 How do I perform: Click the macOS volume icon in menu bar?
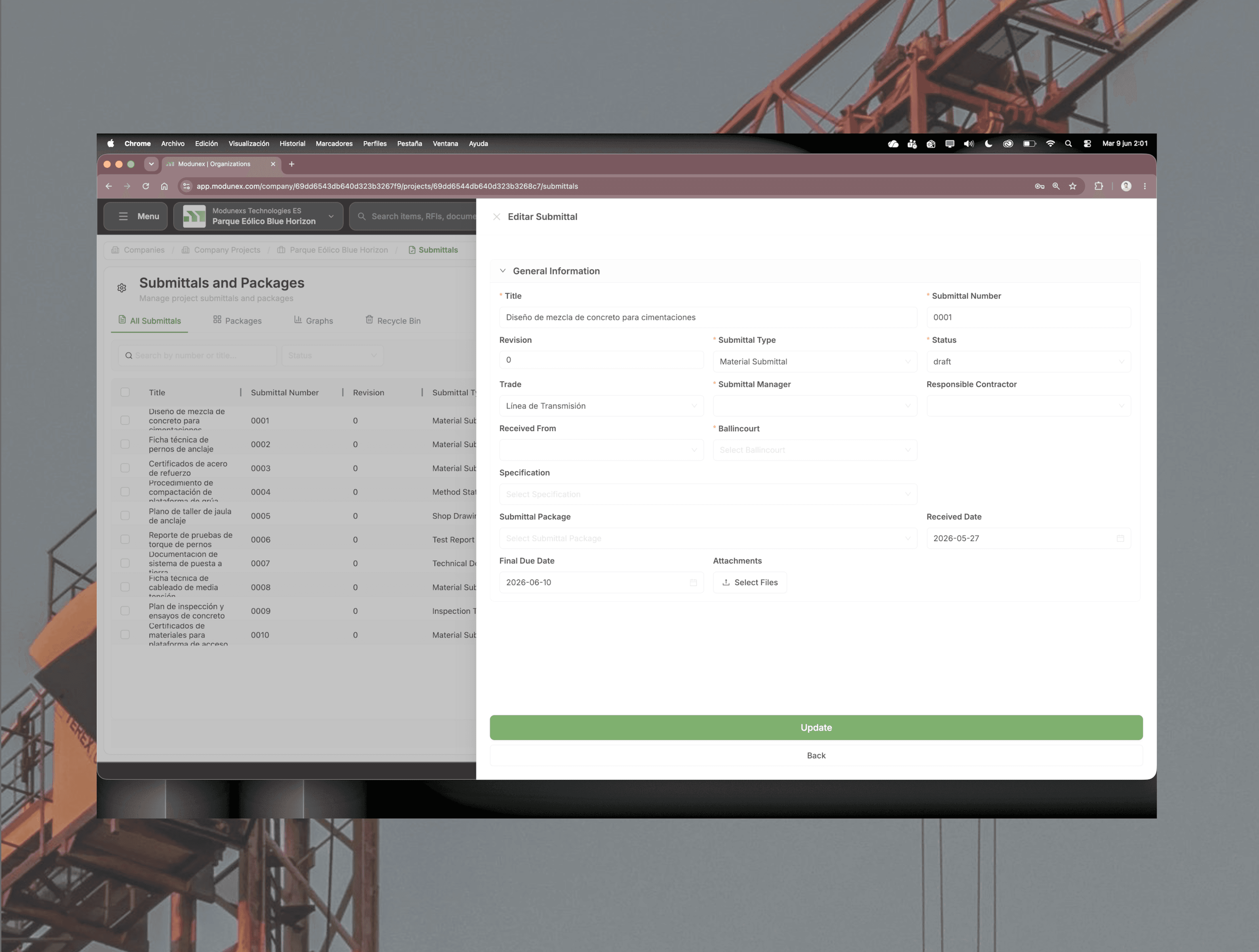click(x=969, y=144)
